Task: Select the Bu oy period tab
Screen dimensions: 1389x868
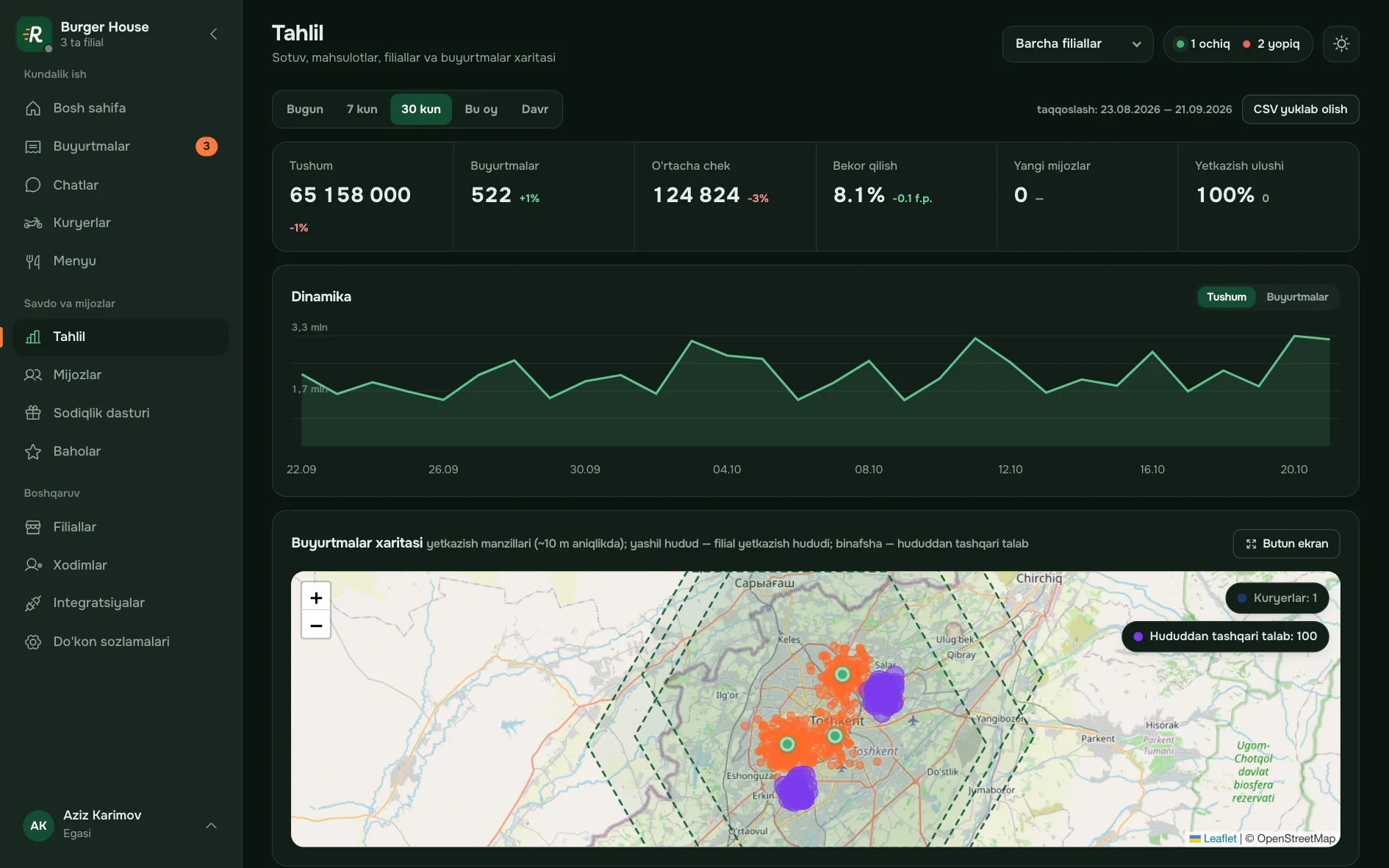Action: click(x=481, y=110)
